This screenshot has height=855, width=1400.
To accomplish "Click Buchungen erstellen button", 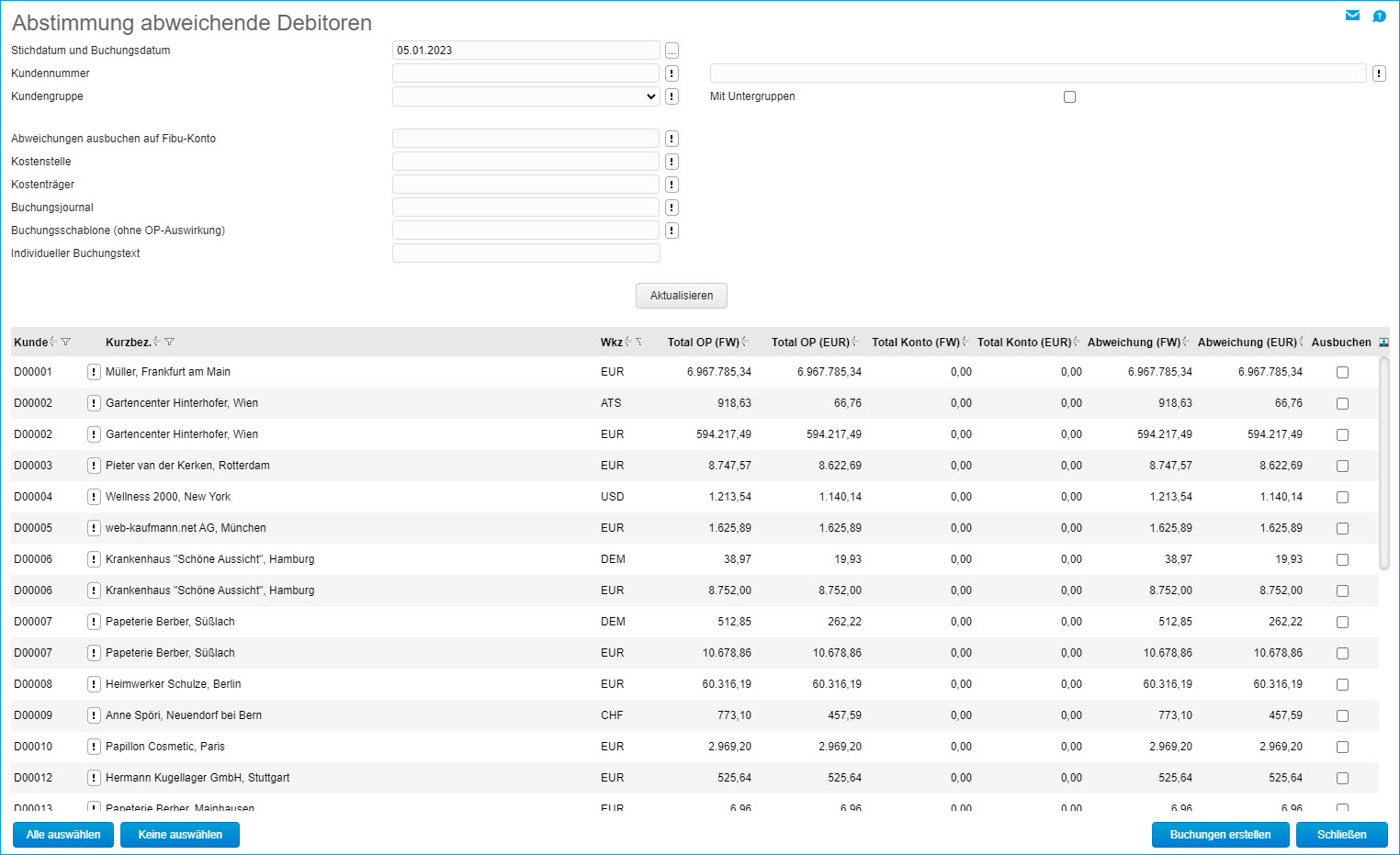I will pyautogui.click(x=1221, y=835).
